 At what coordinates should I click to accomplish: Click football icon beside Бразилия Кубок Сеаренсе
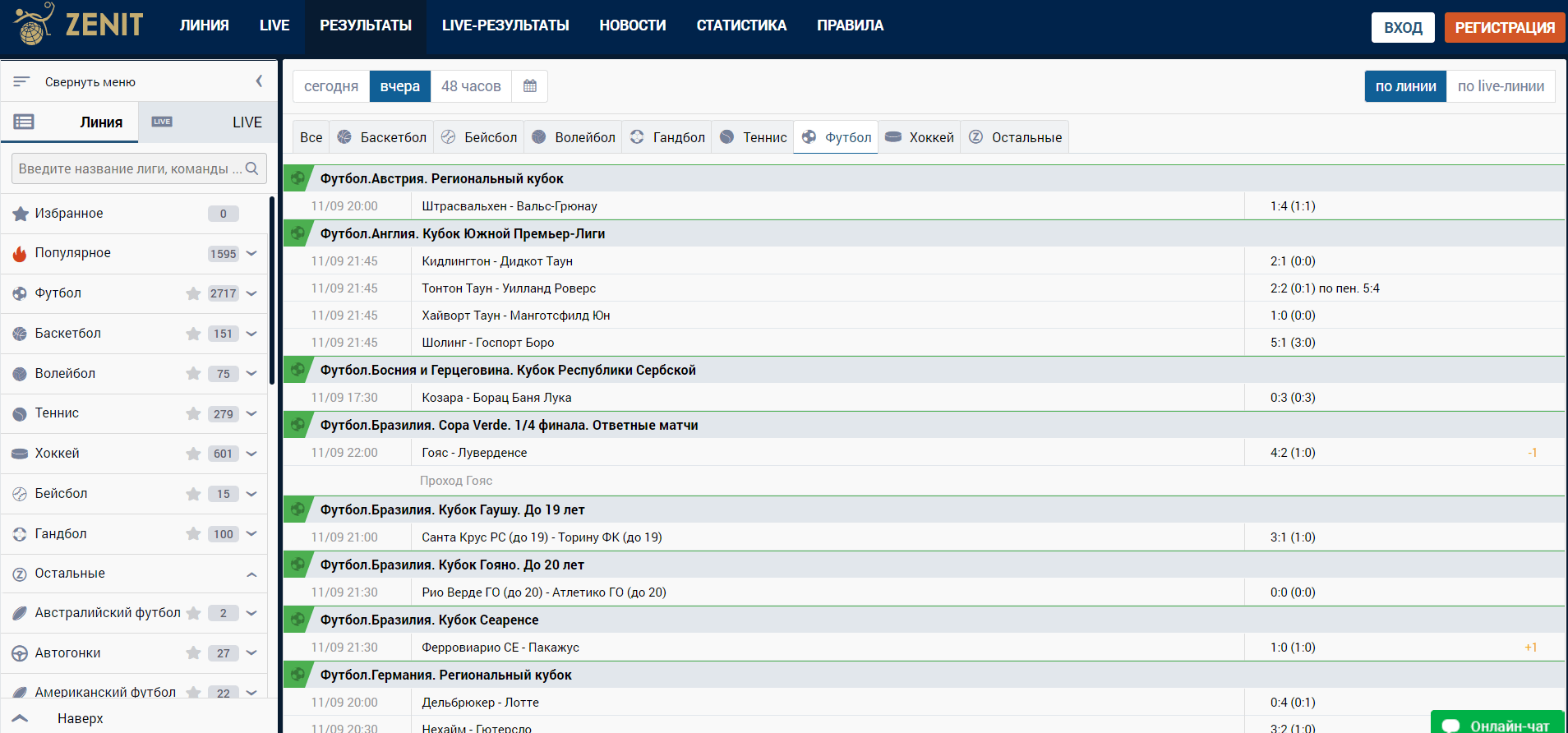(298, 620)
